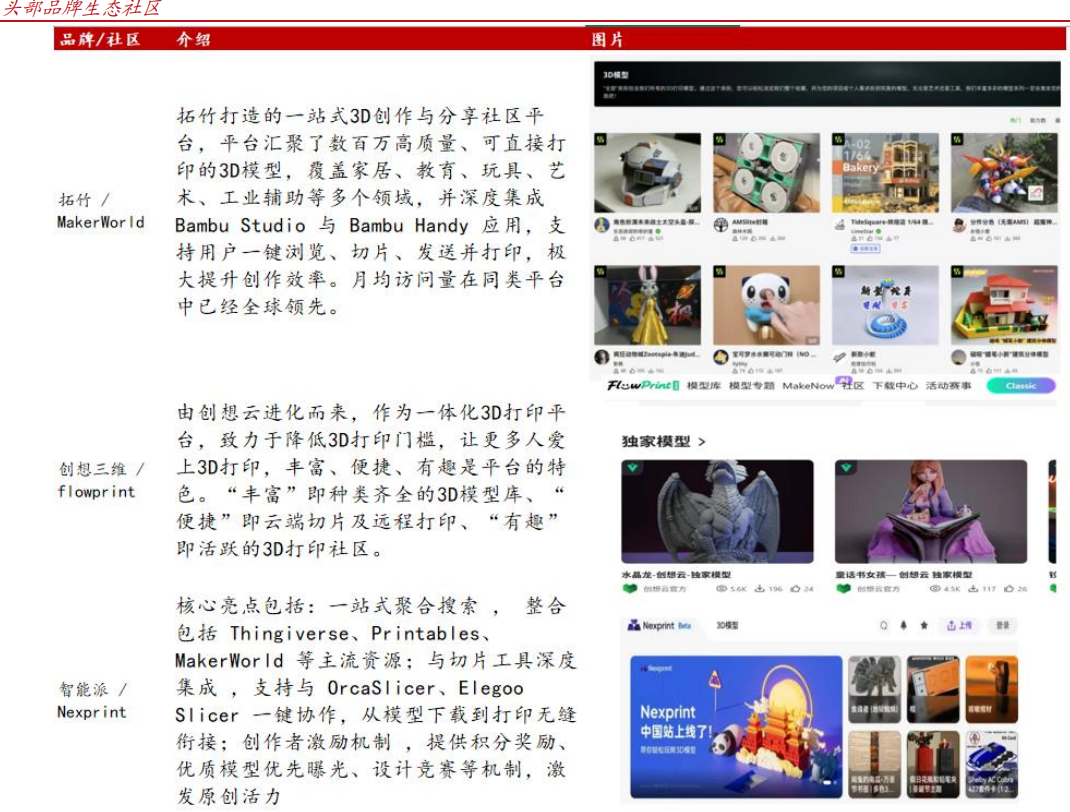Click the download icon under 童话书女孩 model

972,588
